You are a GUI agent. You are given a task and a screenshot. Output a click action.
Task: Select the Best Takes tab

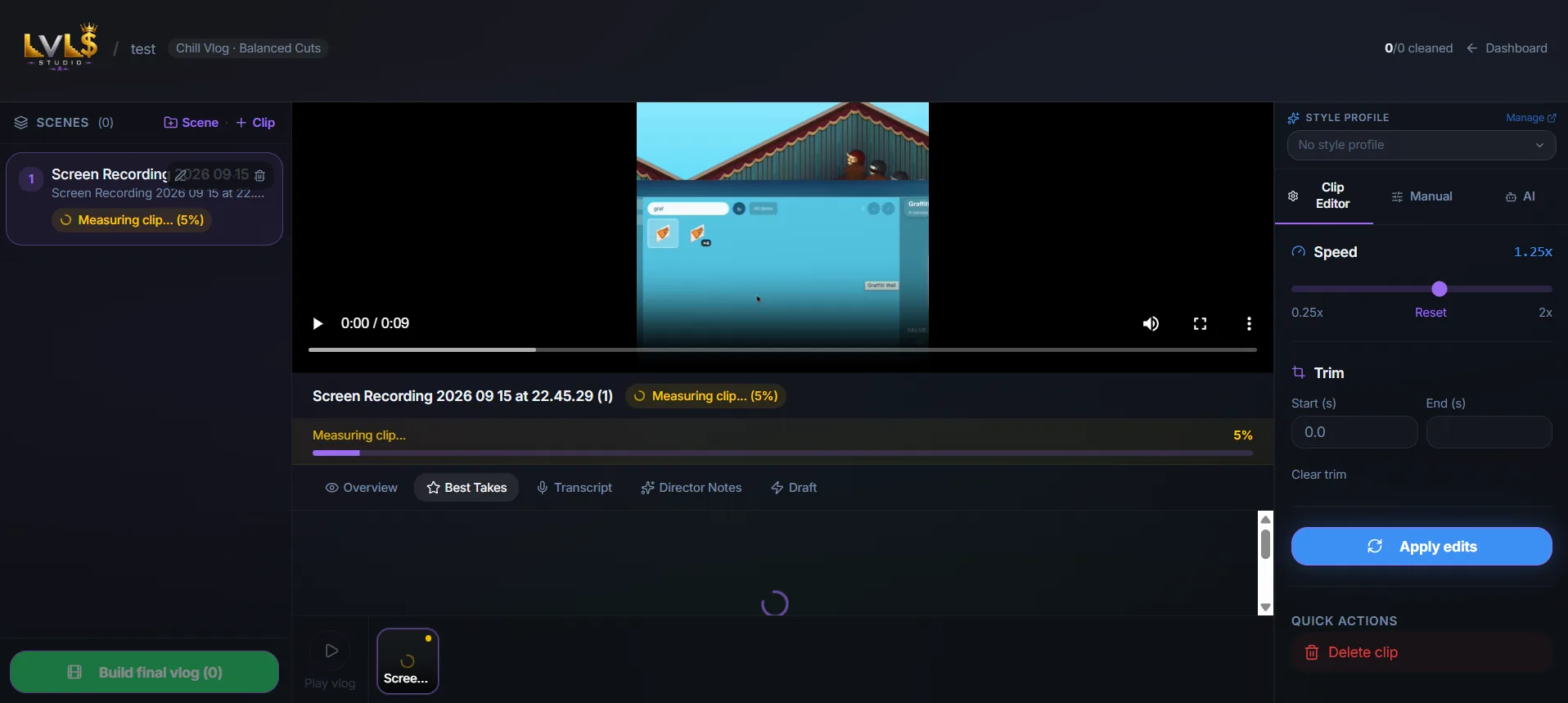pos(466,488)
